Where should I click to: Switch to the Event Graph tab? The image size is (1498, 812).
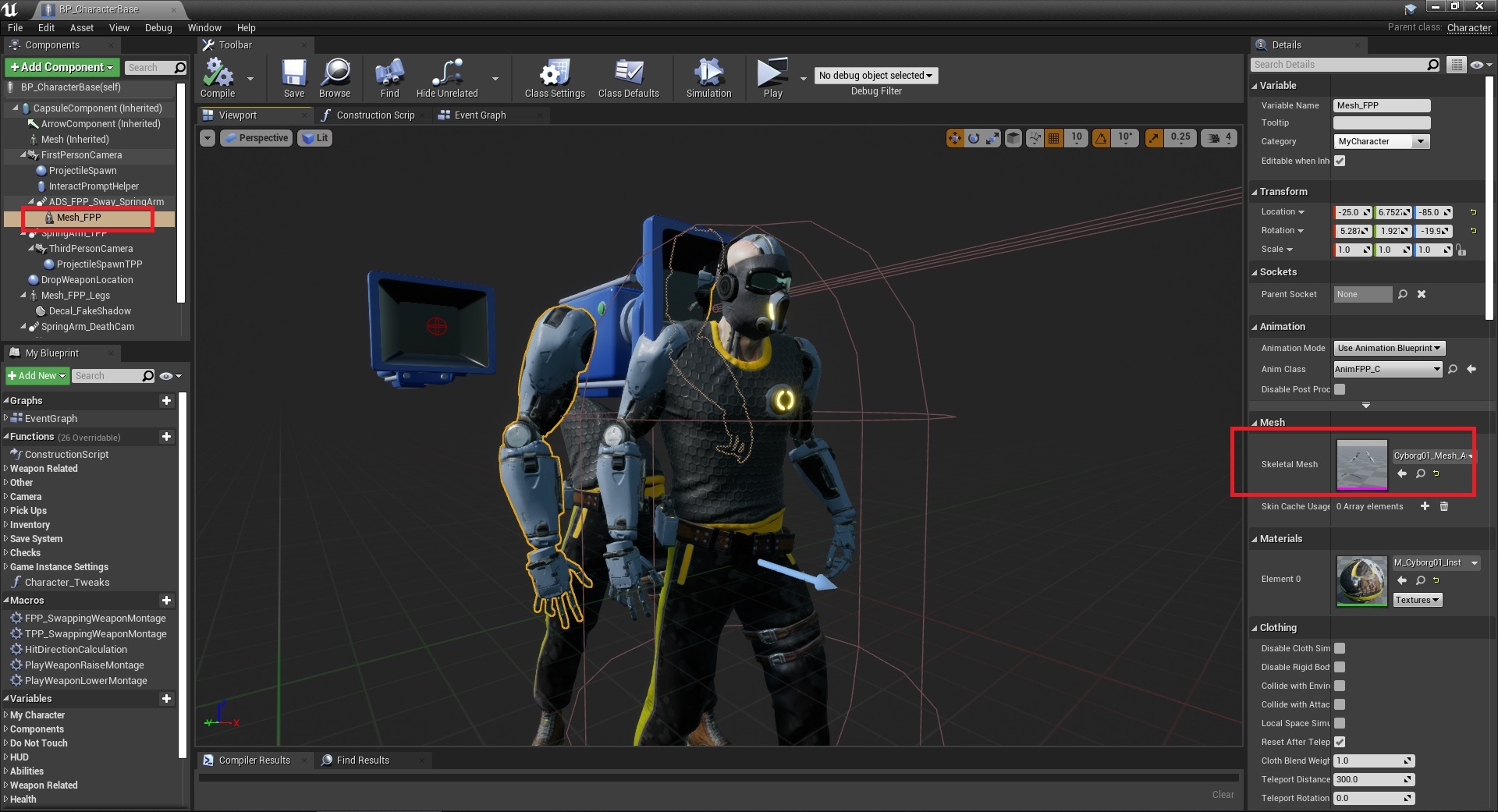tap(480, 115)
